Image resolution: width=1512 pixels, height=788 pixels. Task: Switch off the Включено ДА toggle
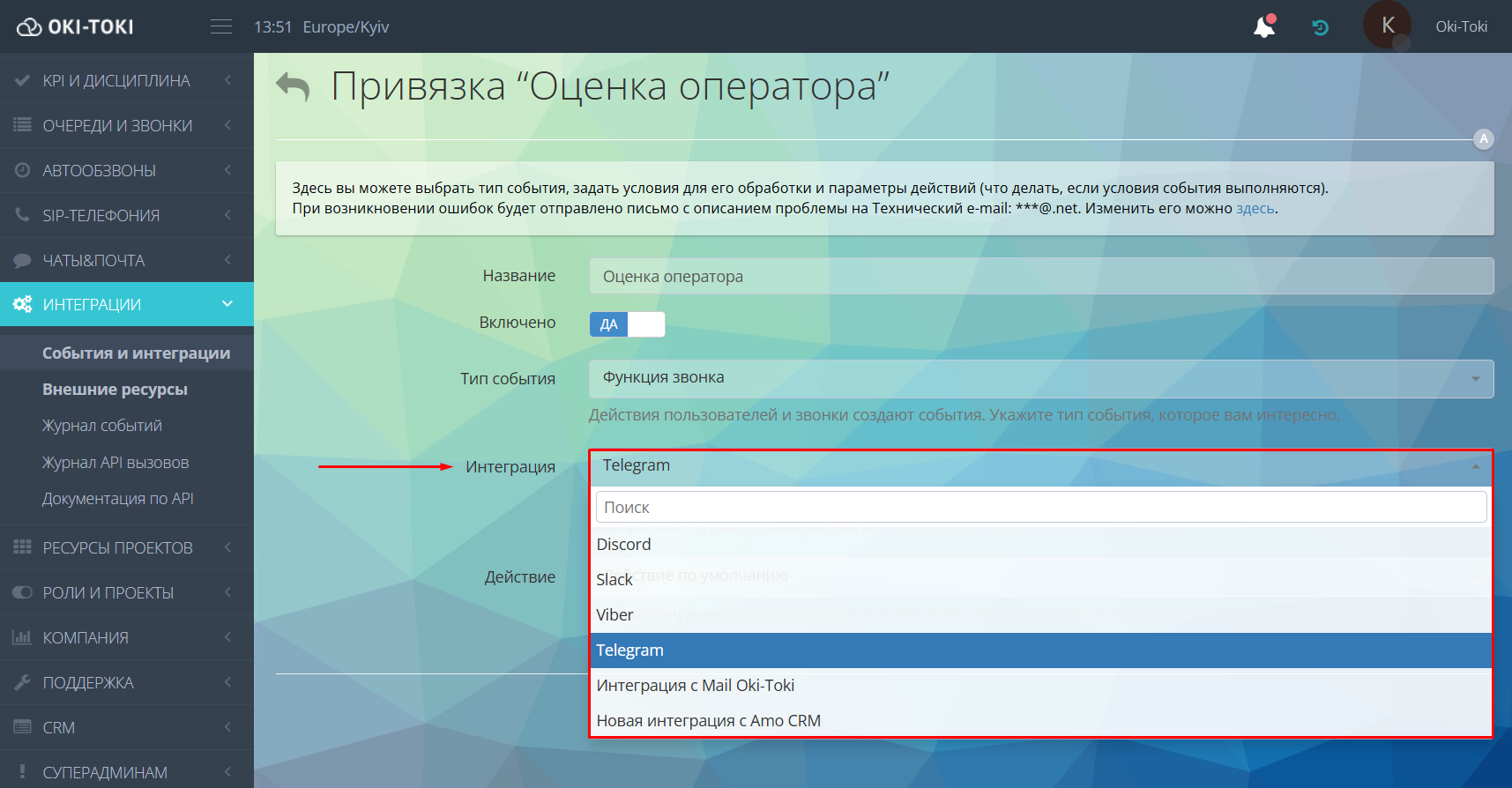click(x=627, y=324)
